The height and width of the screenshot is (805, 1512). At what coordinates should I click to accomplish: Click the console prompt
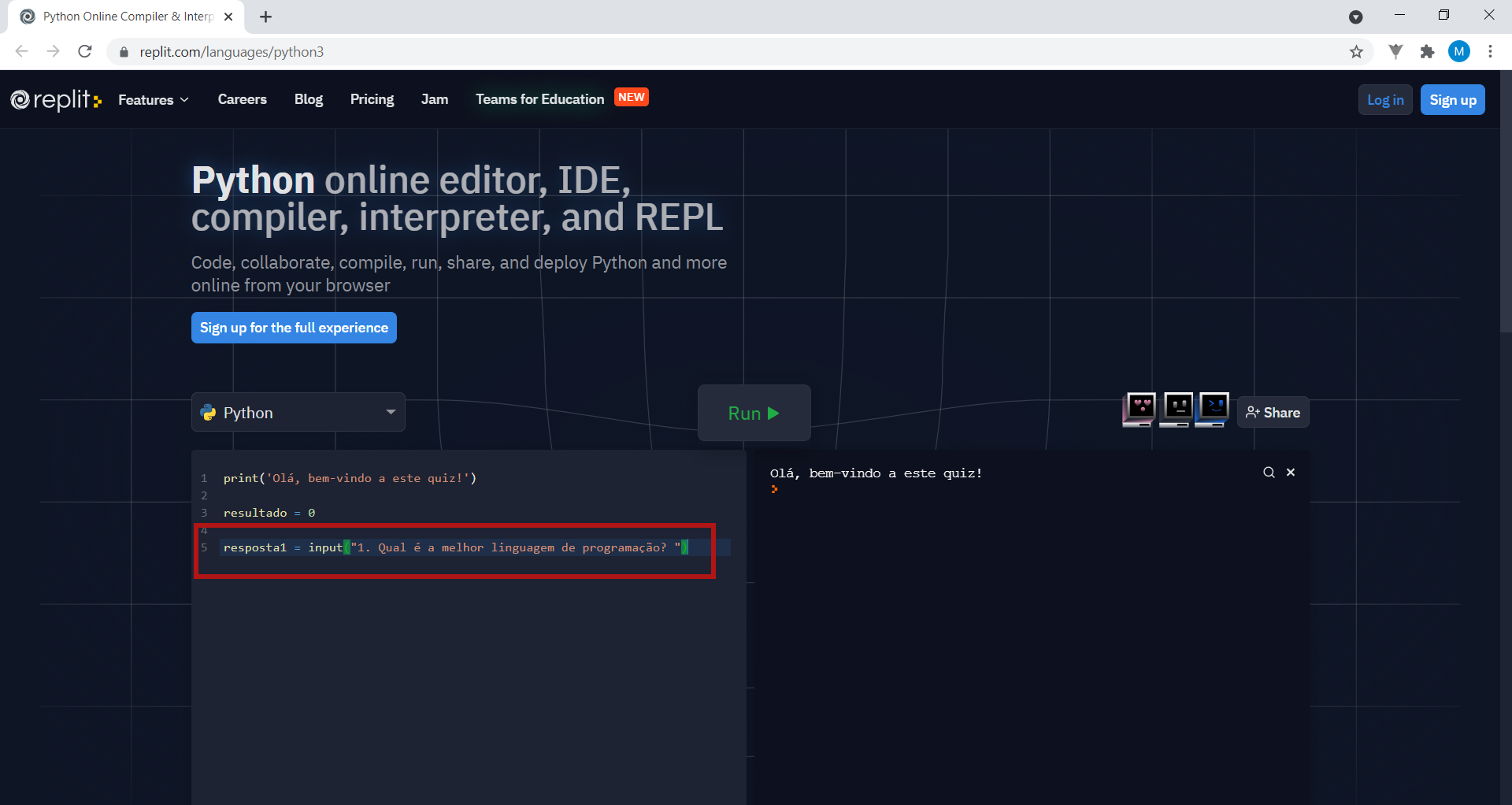coord(774,489)
